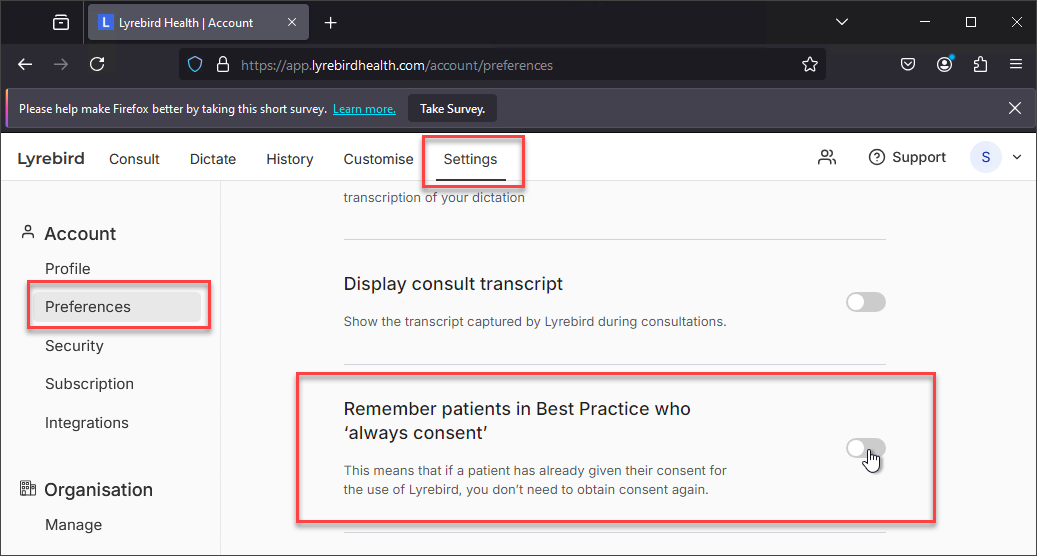Image resolution: width=1037 pixels, height=556 pixels.
Task: Dismiss the Firefox survey notification bar
Action: (1015, 108)
